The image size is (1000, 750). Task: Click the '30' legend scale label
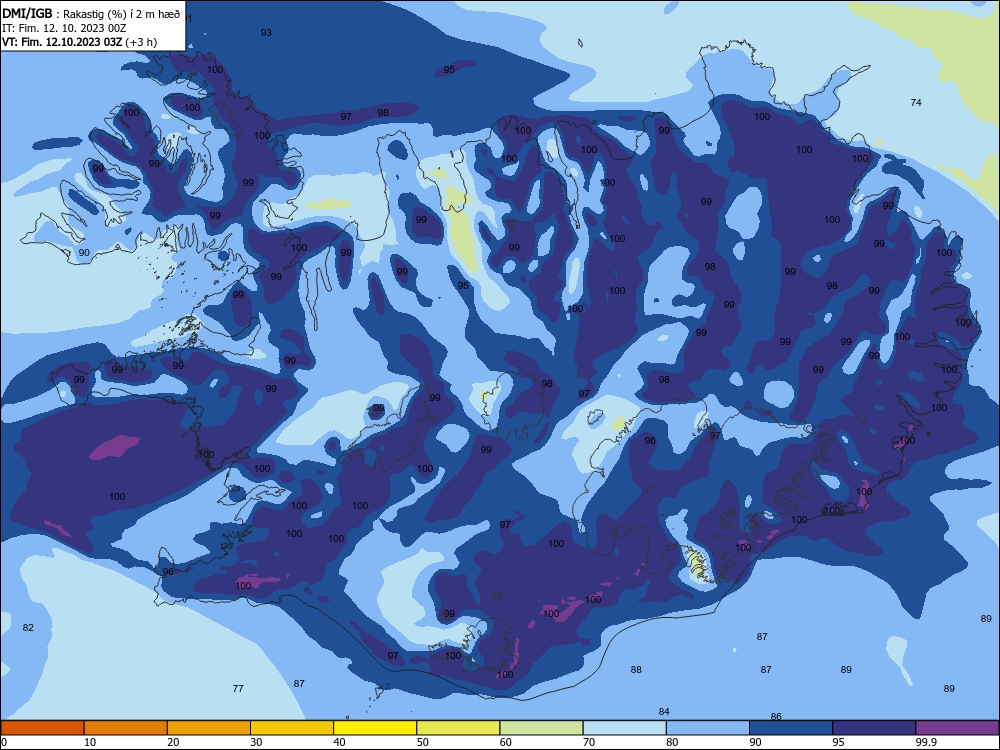(256, 742)
